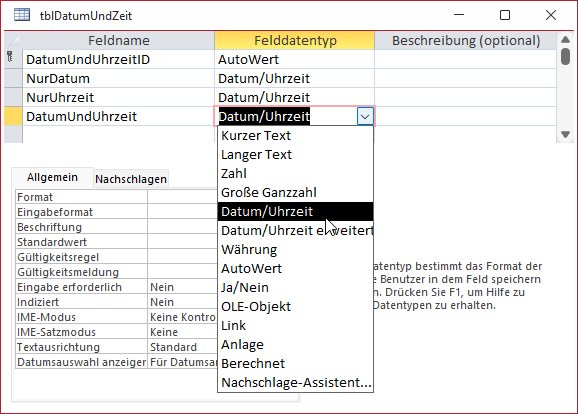Click the empty new field name row
Image resolution: width=578 pixels, height=414 pixels.
[118, 135]
